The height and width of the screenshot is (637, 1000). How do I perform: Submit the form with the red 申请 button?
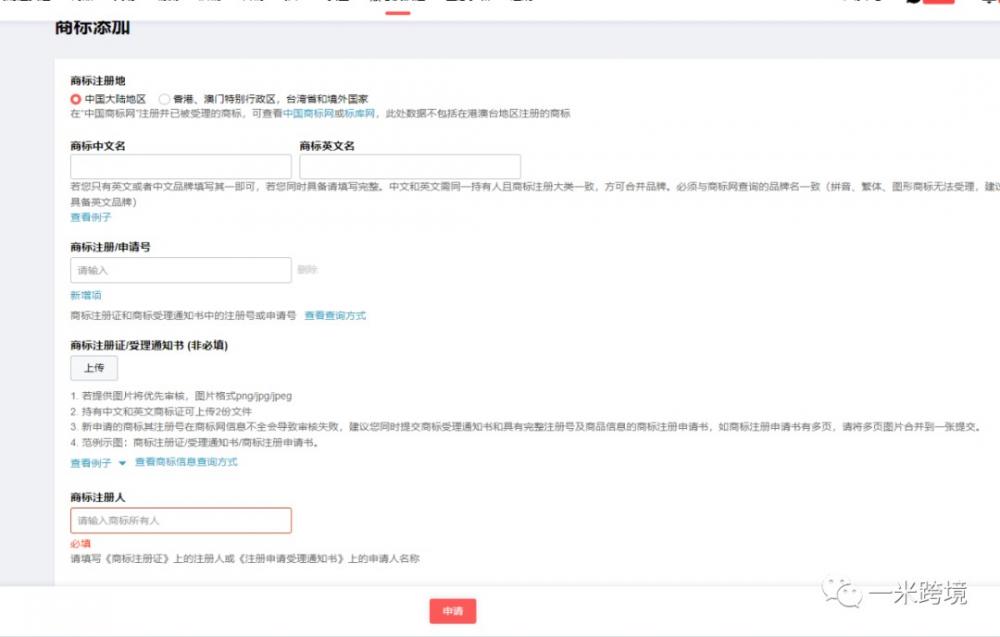click(452, 611)
